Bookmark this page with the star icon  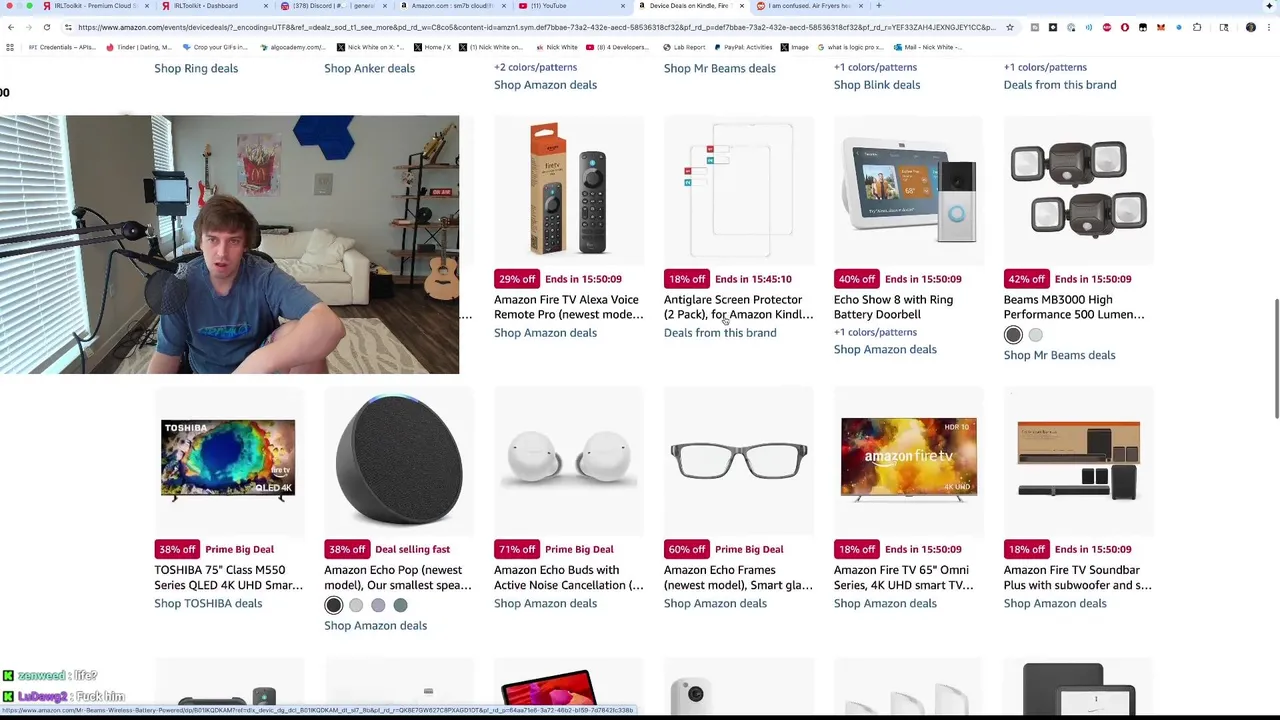[1010, 27]
